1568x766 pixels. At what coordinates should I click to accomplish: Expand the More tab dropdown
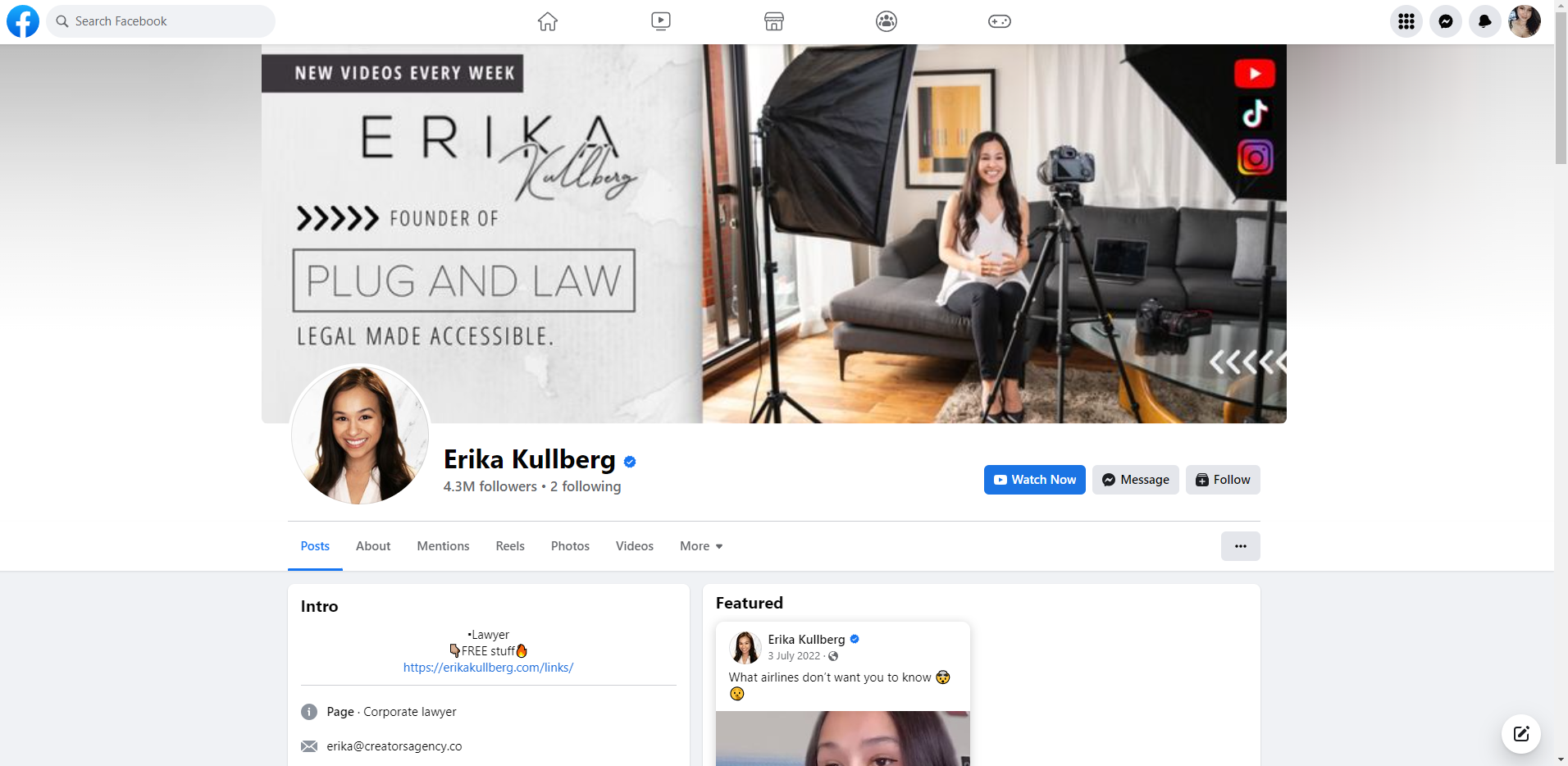click(x=701, y=546)
